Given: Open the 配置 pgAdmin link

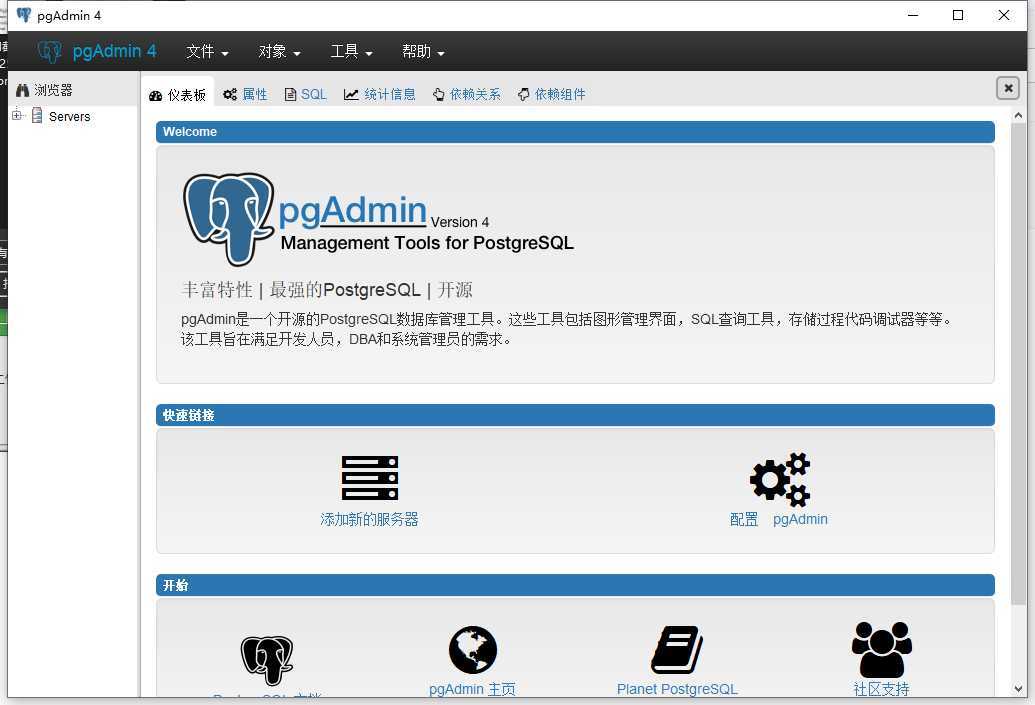Looking at the screenshot, I should [x=779, y=520].
